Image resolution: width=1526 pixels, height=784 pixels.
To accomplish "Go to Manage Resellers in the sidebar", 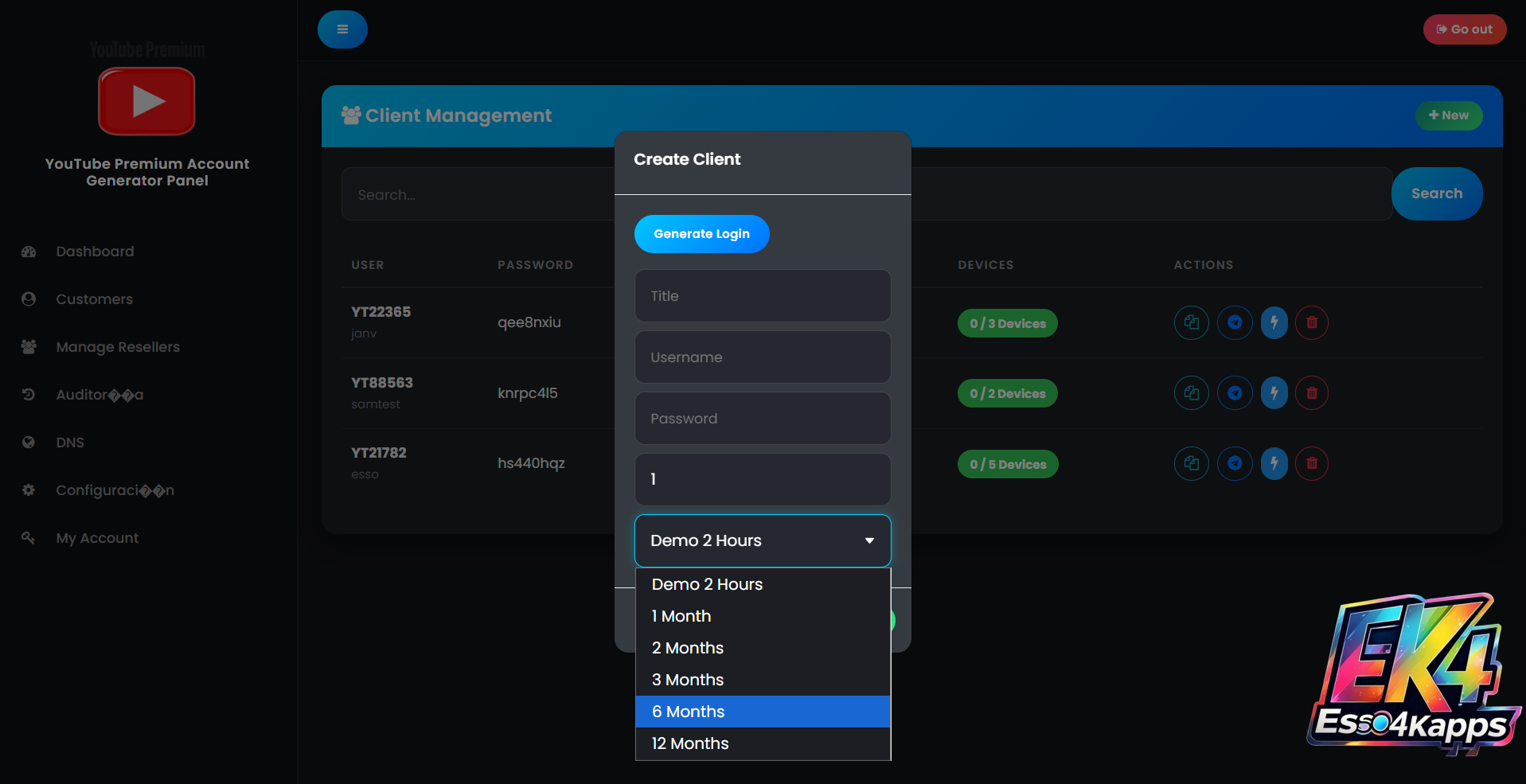I will tap(117, 347).
